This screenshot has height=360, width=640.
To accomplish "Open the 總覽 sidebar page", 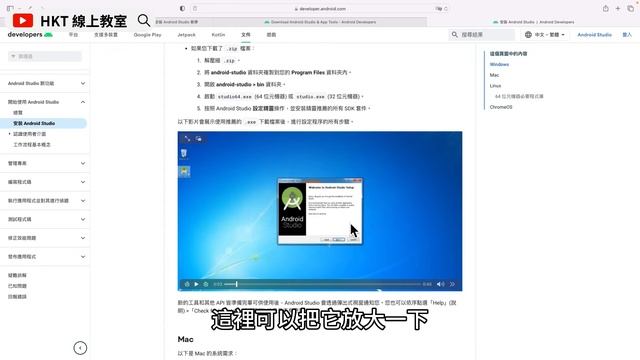I will (18, 113).
